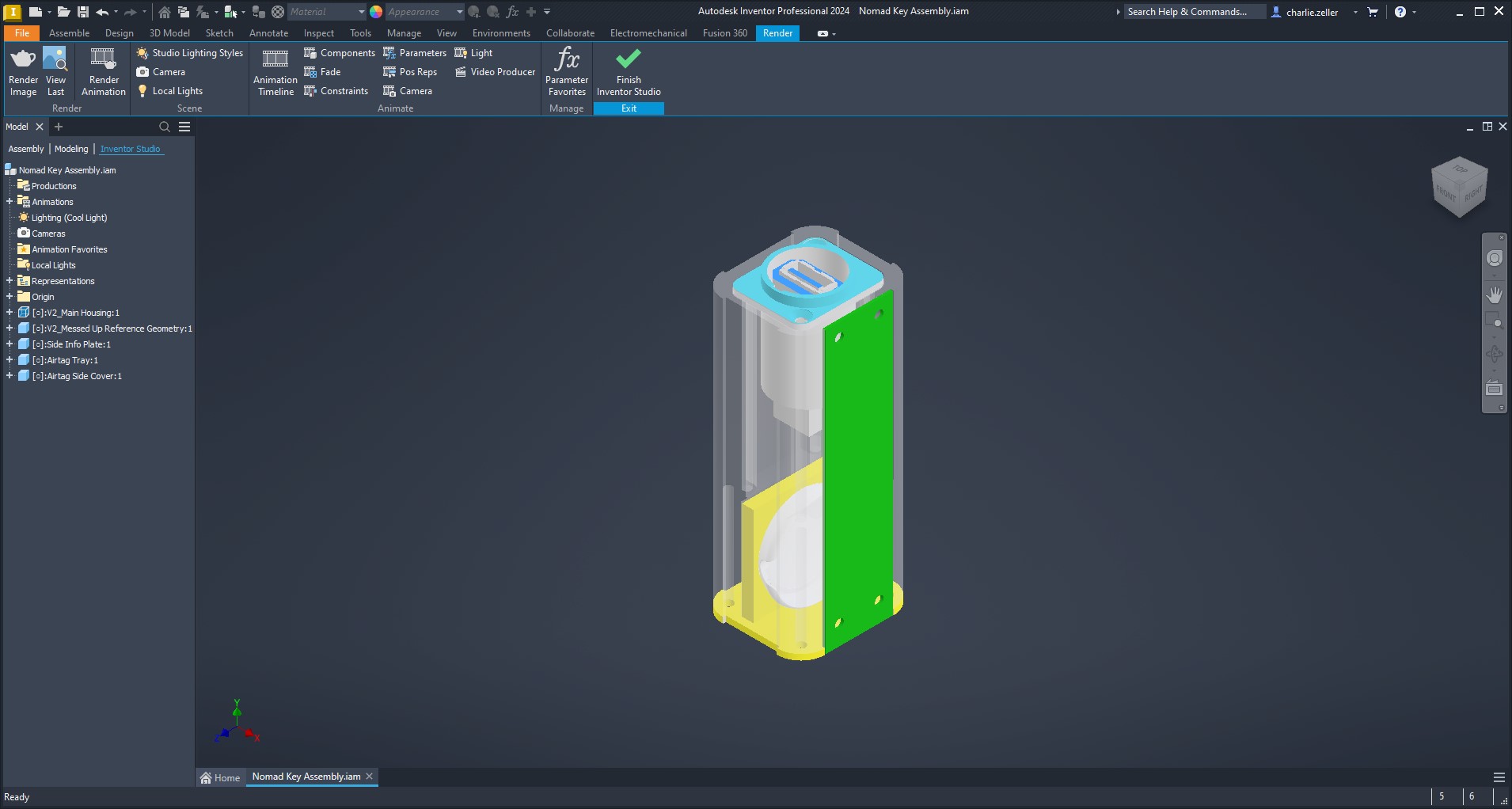Expand the Animations tree node
Screen dimensions: 1512x809
pyautogui.click(x=9, y=202)
